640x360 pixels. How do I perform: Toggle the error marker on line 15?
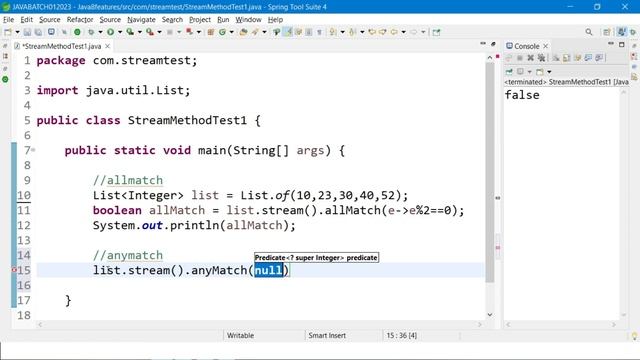14,270
